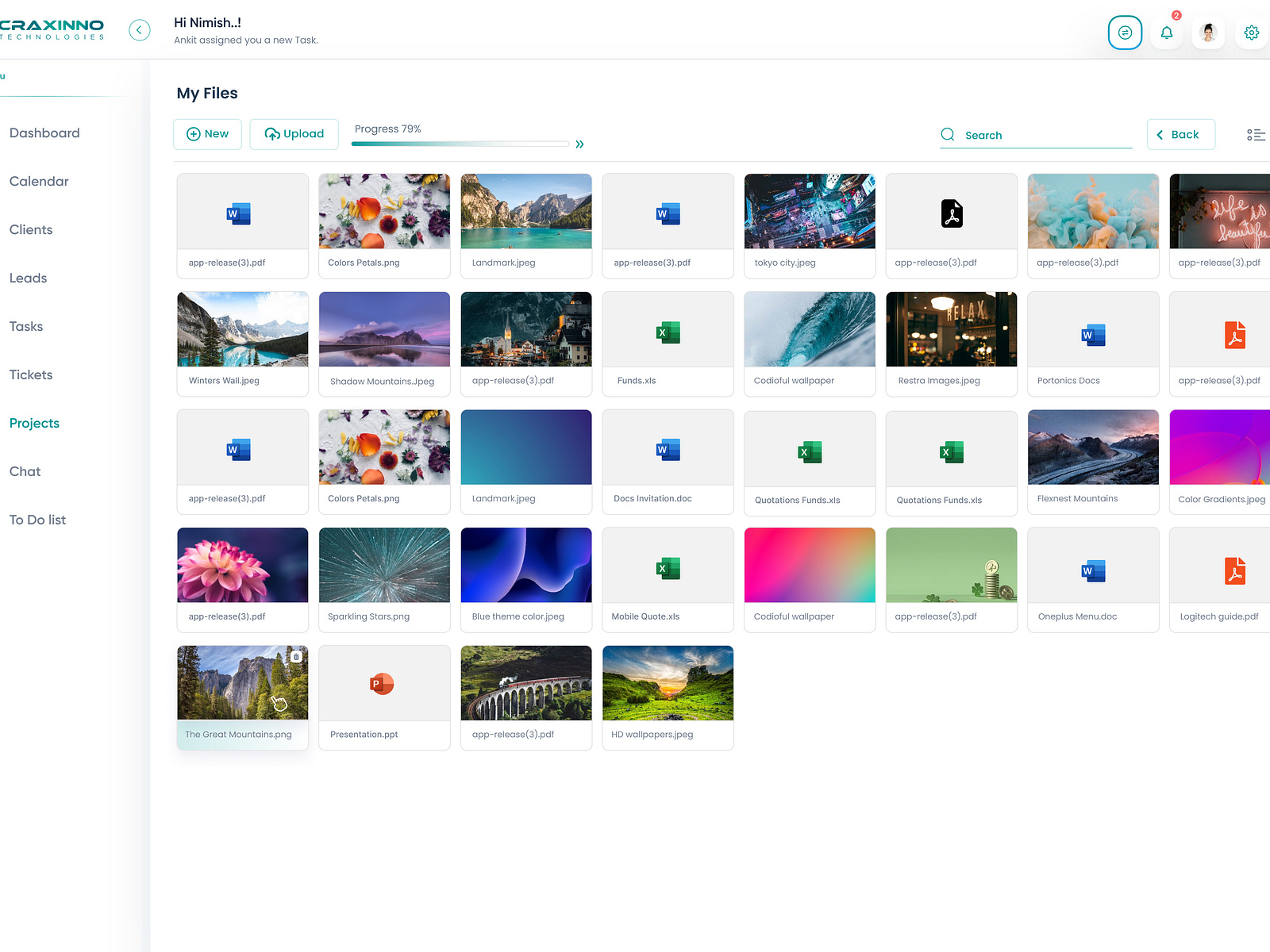Click the upload cloud icon
Image resolution: width=1270 pixels, height=952 pixels.
click(x=272, y=133)
